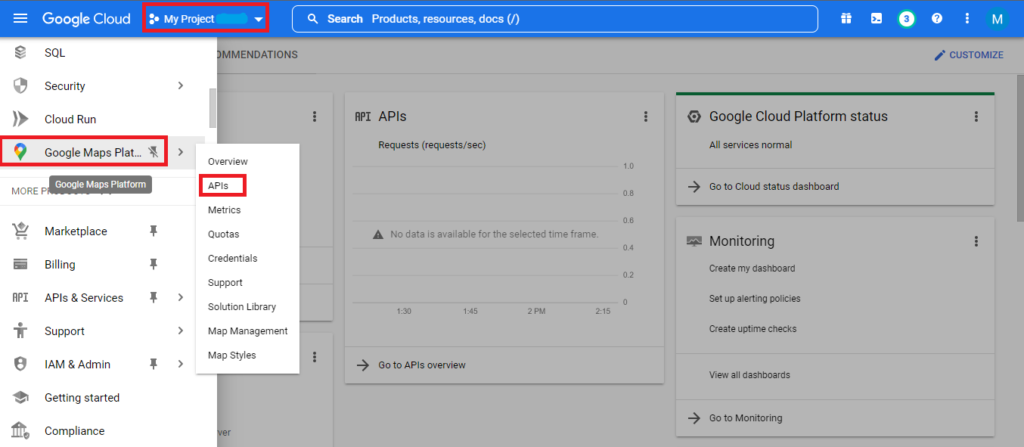Click the 'All services normal' status text
1024x447 pixels.
(x=750, y=145)
